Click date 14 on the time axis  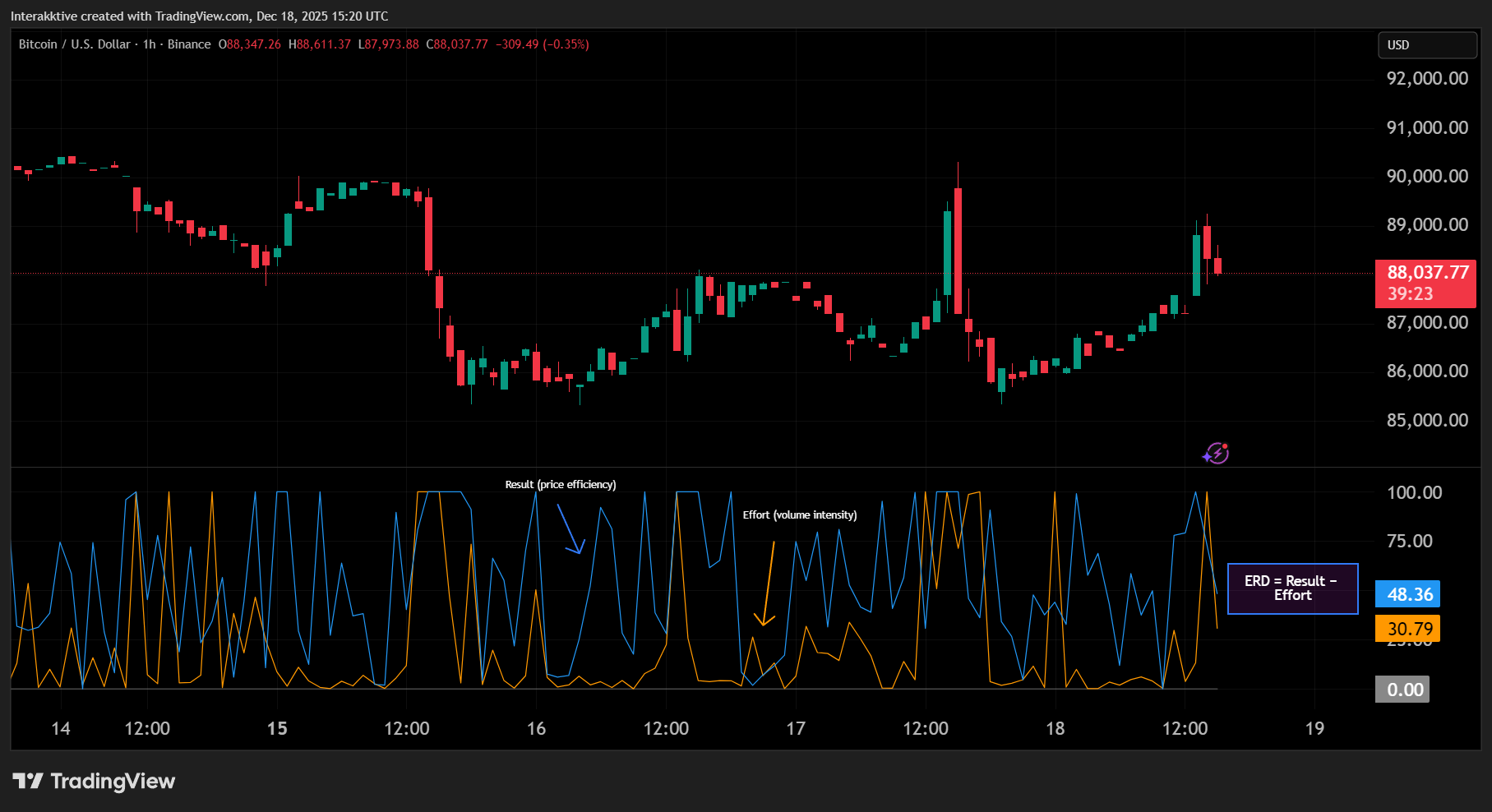61,728
